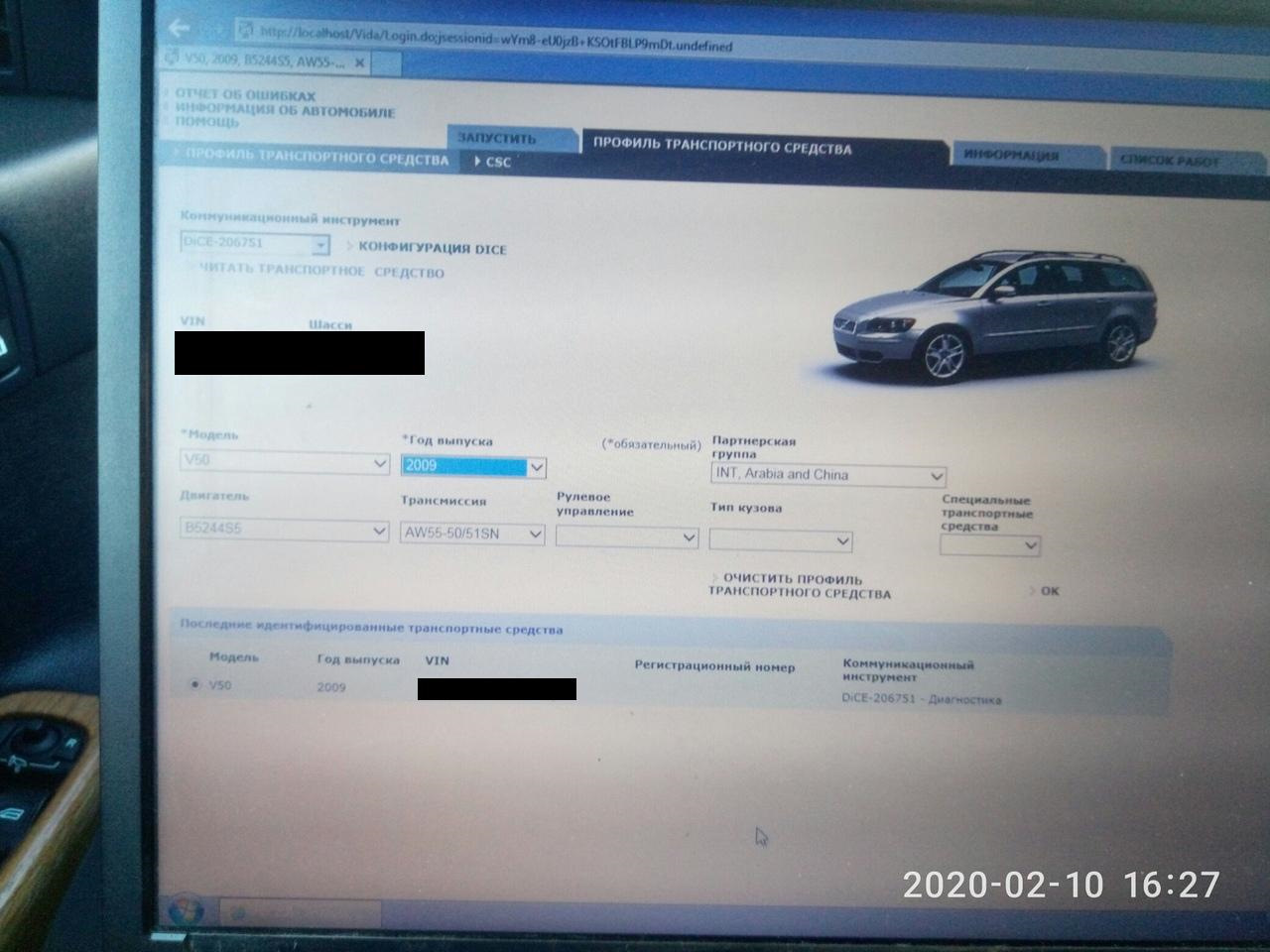Viewport: 1270px width, 952px height.
Task: Select the V50 radio button in recent vehicles
Action: coord(194,684)
